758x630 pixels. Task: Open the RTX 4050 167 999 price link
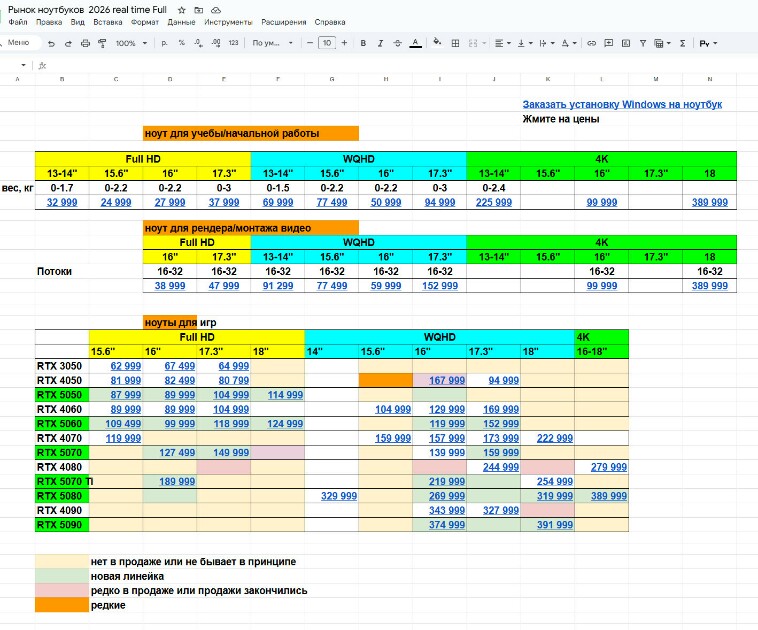coord(447,381)
